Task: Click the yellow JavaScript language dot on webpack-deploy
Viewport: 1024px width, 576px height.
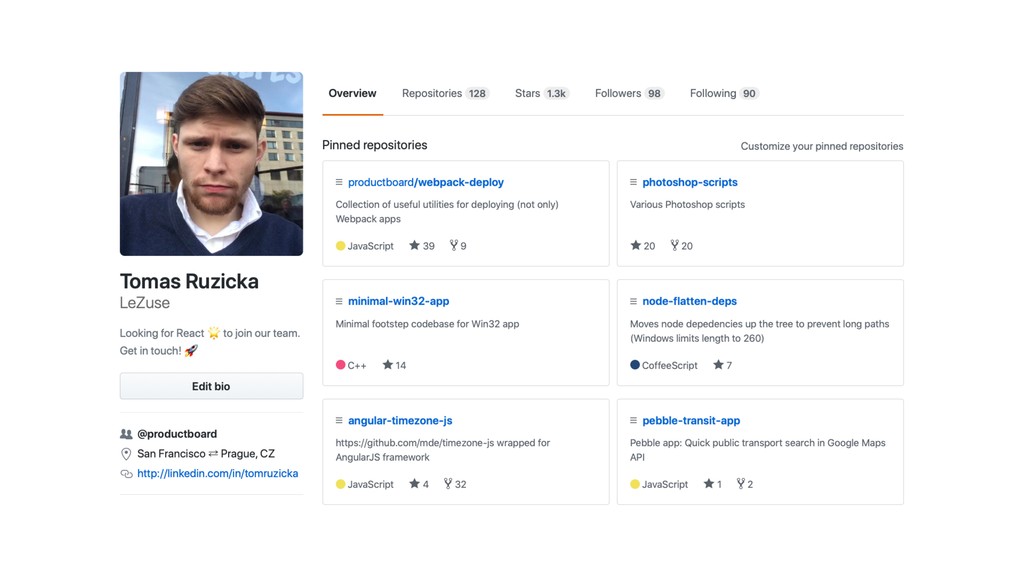Action: tap(341, 246)
